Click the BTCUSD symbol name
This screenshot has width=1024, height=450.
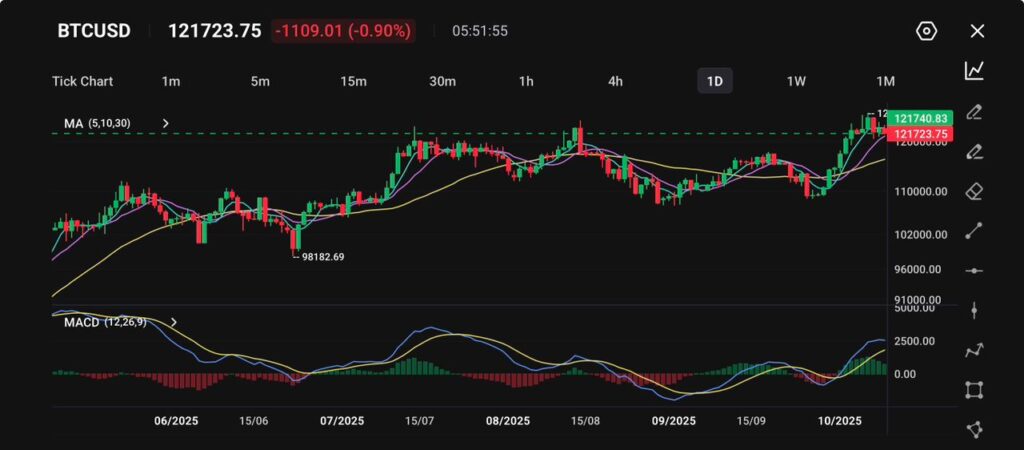(x=93, y=31)
